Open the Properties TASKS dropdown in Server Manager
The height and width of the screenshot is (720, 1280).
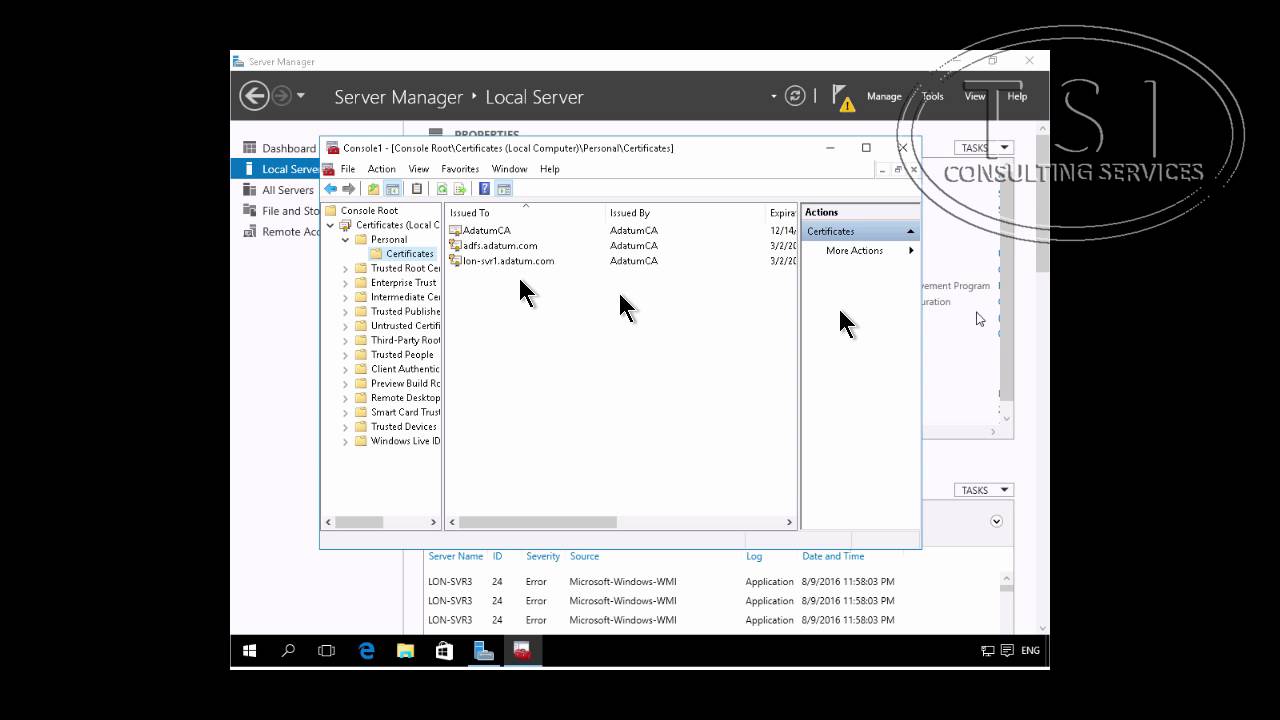click(986, 148)
